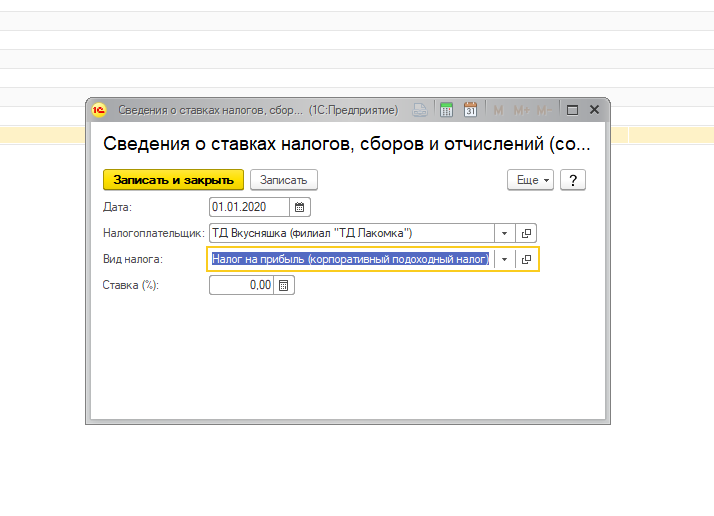This screenshot has height=516, width=714.
Task: Open the calculator icon in title bar
Action: [447, 110]
